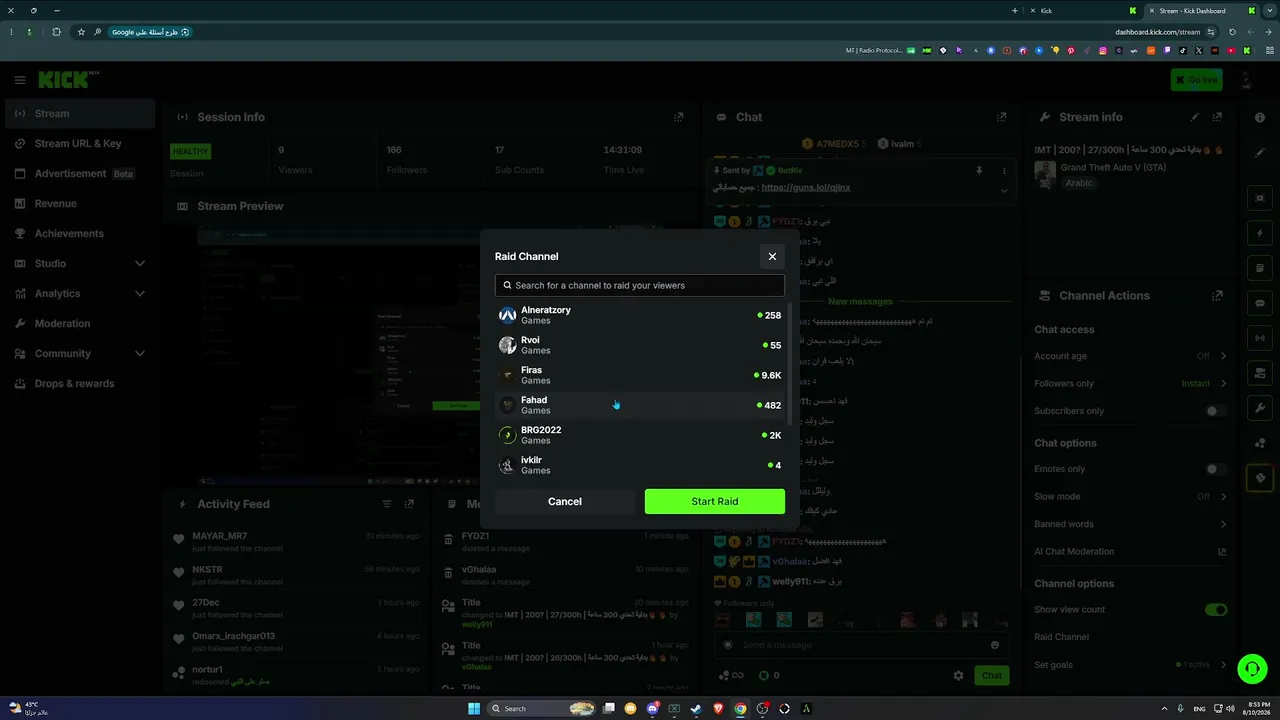1280x720 pixels.
Task: Pop out the Chat panel
Action: point(1002,117)
